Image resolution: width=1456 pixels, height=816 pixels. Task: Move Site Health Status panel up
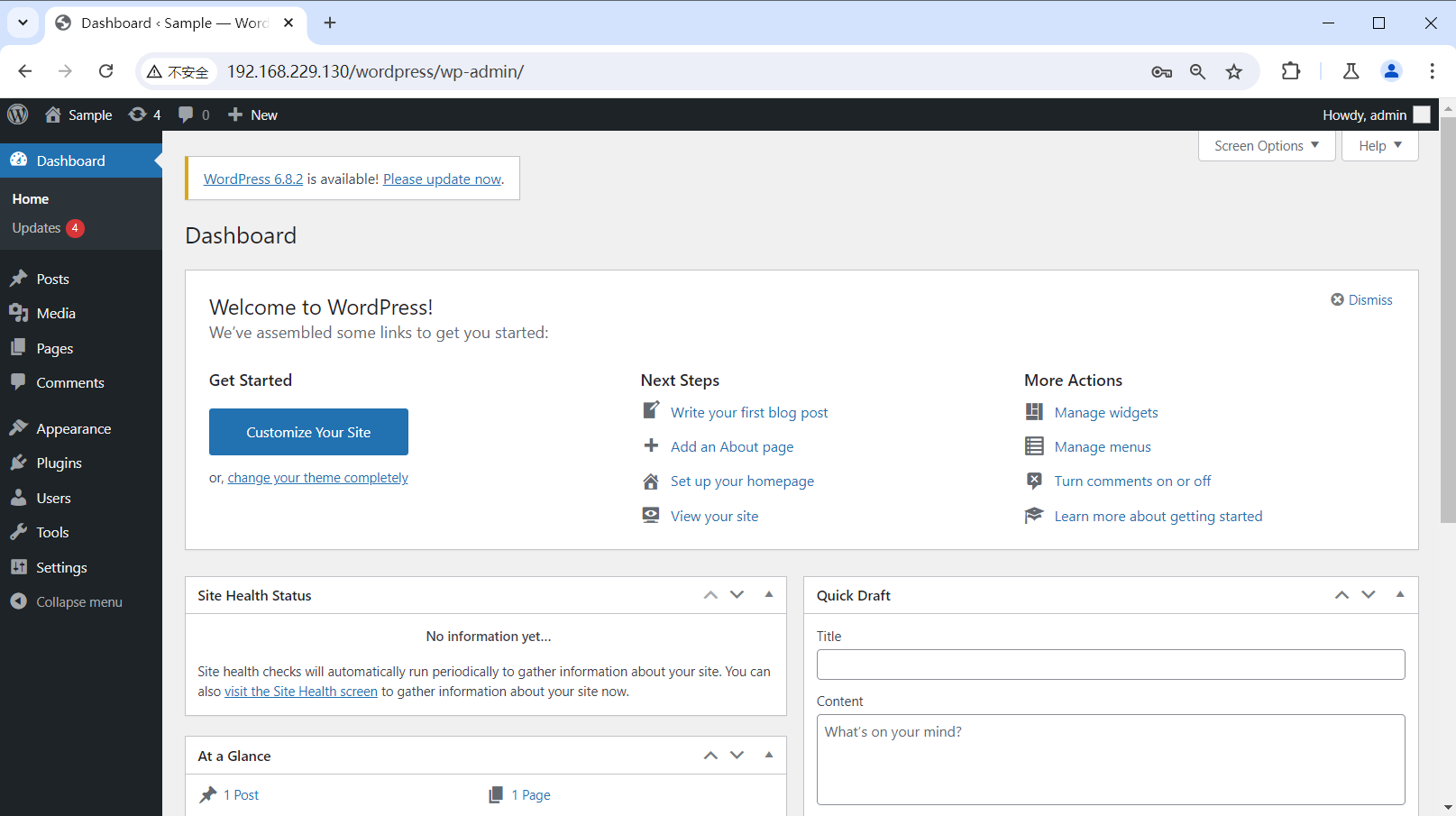click(710, 595)
